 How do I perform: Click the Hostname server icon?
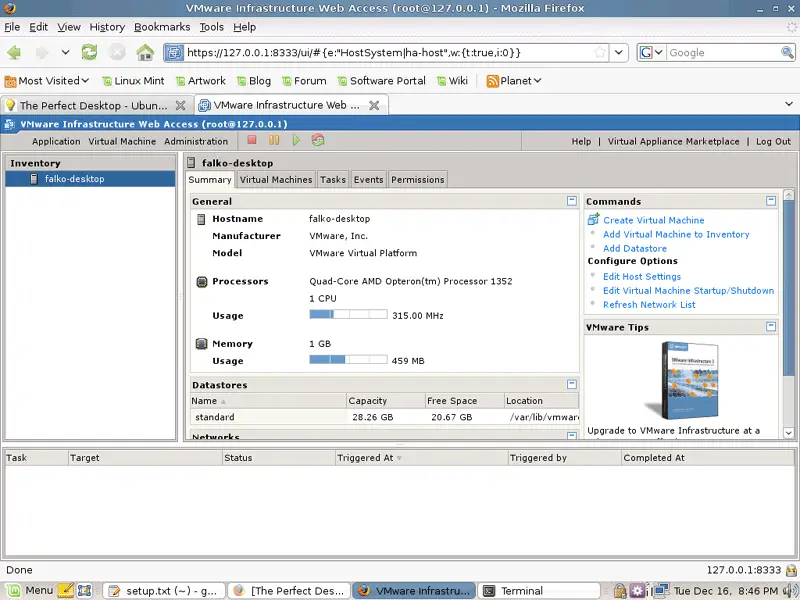point(201,219)
